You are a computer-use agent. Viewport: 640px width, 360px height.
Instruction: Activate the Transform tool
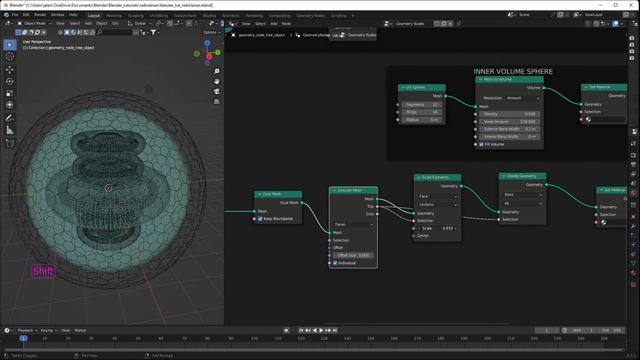tap(10, 105)
